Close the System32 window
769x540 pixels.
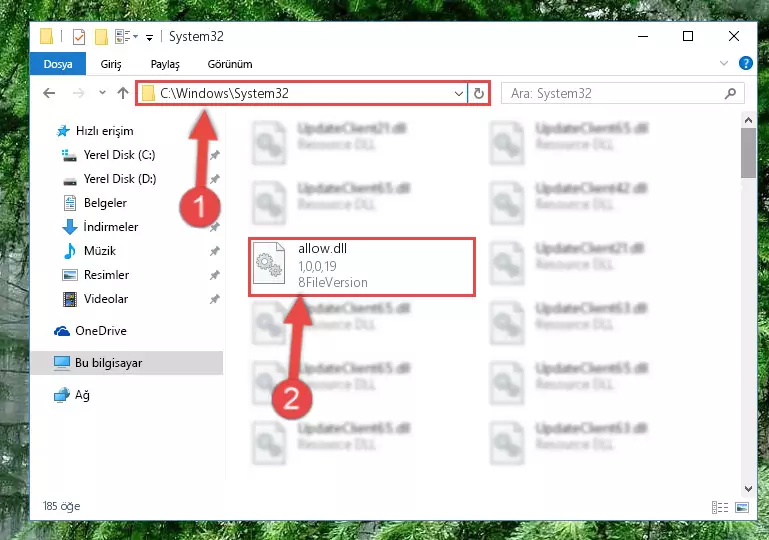click(x=734, y=36)
